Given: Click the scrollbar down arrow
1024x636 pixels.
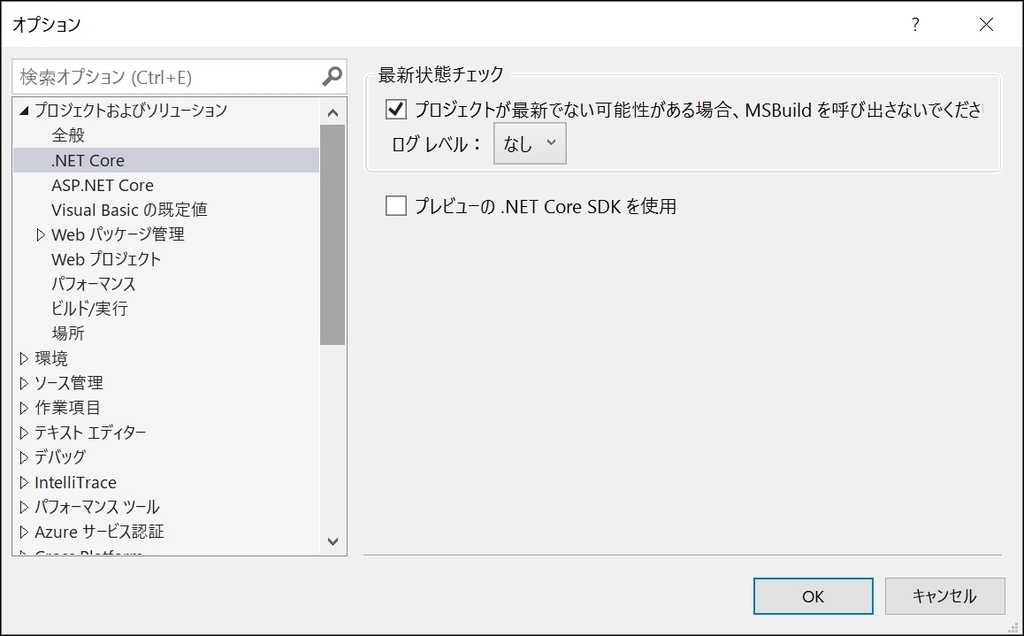Looking at the screenshot, I should 333,542.
